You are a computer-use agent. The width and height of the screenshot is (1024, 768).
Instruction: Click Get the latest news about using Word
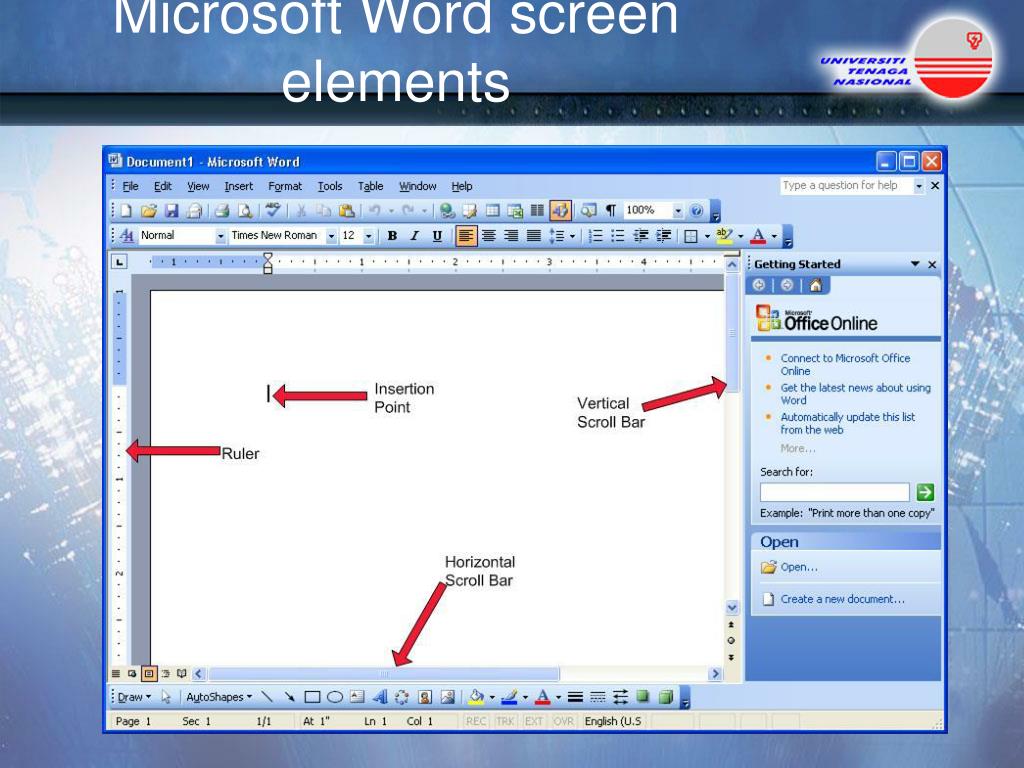click(856, 394)
